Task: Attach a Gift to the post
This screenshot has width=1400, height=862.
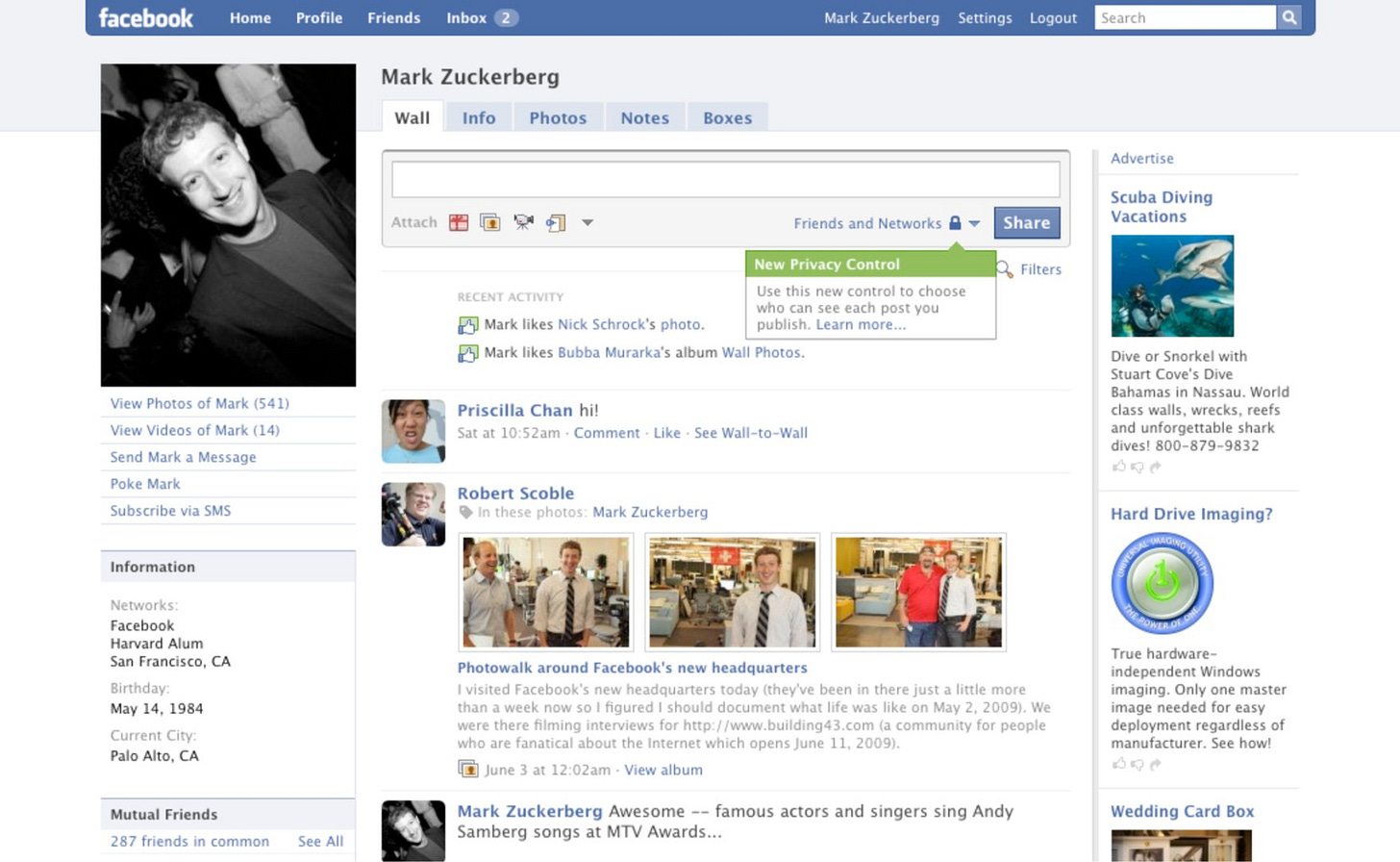Action: [x=459, y=222]
